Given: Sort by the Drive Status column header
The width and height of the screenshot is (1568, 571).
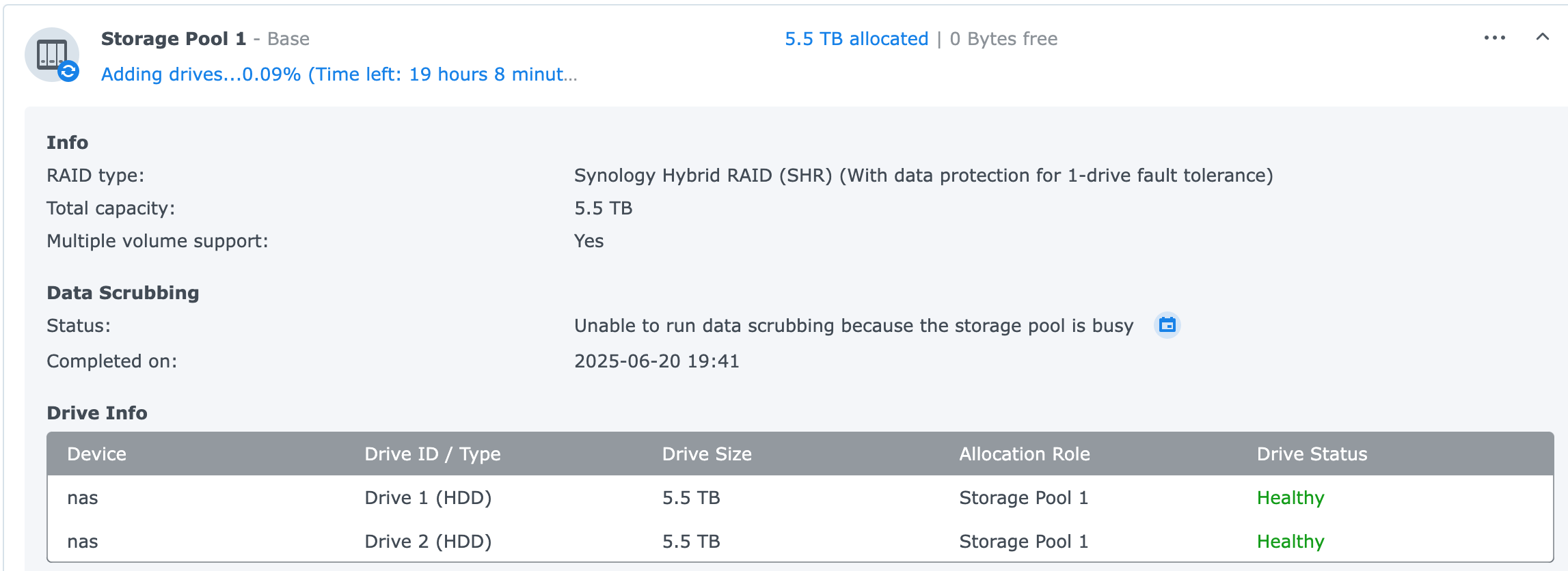Looking at the screenshot, I should tap(1312, 454).
